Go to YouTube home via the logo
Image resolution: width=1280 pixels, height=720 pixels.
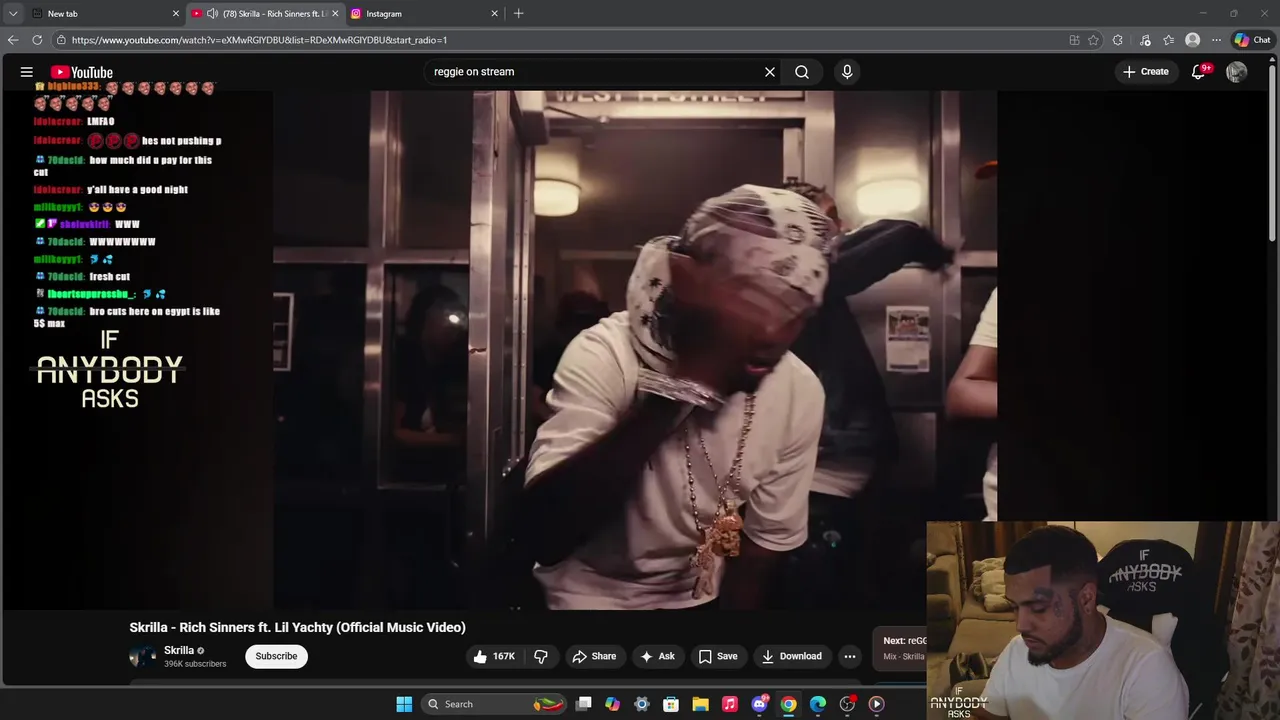pos(82,72)
